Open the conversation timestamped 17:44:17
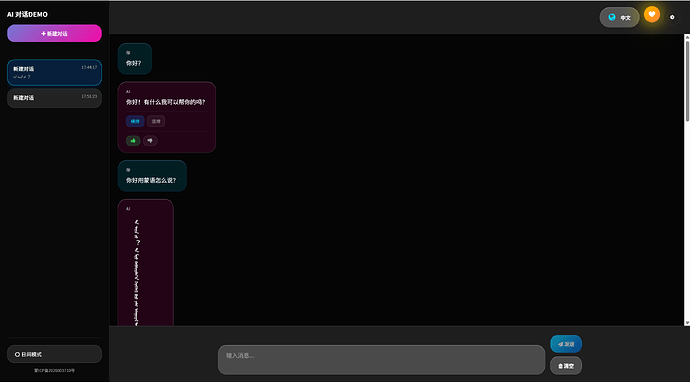The width and height of the screenshot is (690, 382). pos(55,73)
